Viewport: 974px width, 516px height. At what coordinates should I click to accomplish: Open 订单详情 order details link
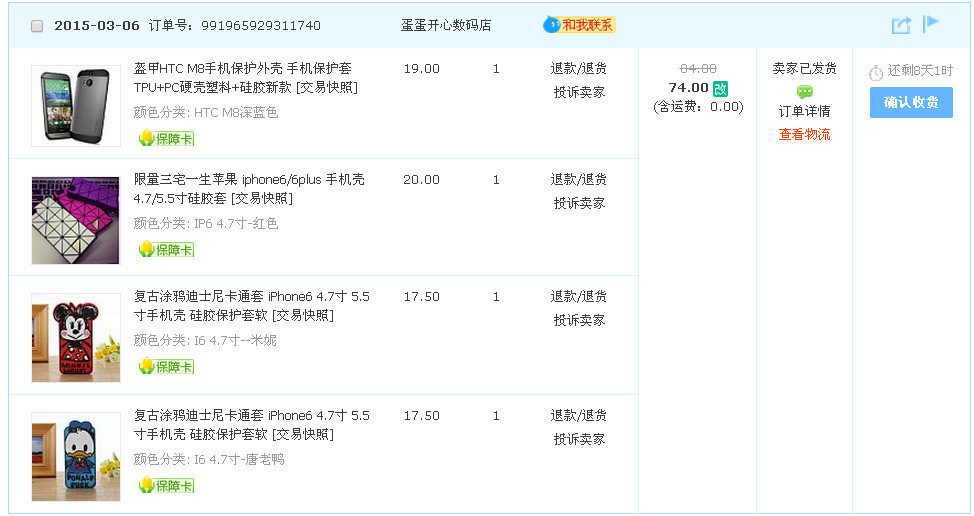(804, 111)
